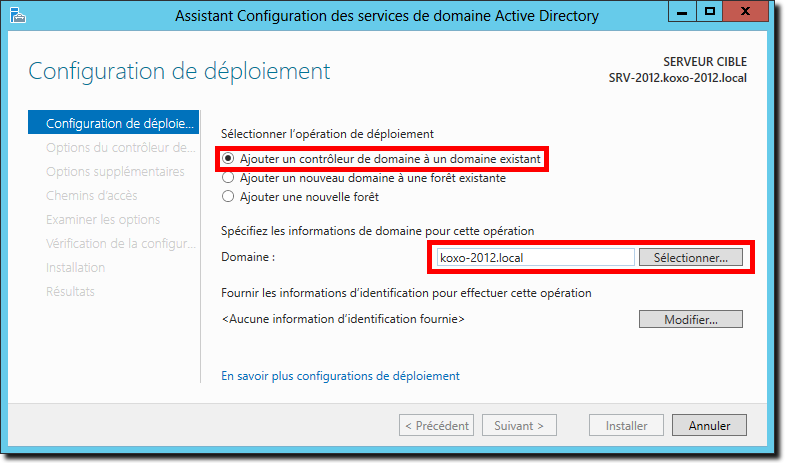Minimize the Active Directory wizard window

point(682,11)
